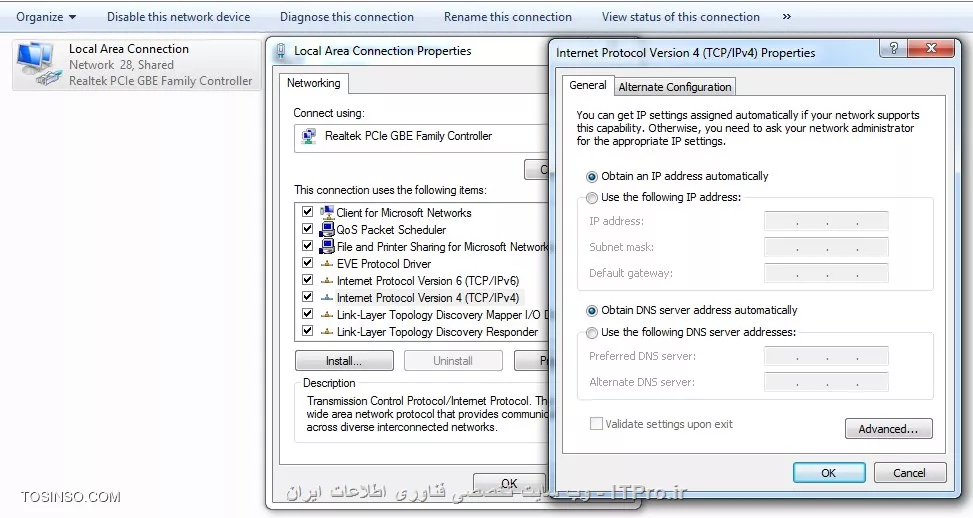Switch to Alternate Configuration tab
Image resolution: width=973 pixels, height=518 pixels.
coord(675,87)
